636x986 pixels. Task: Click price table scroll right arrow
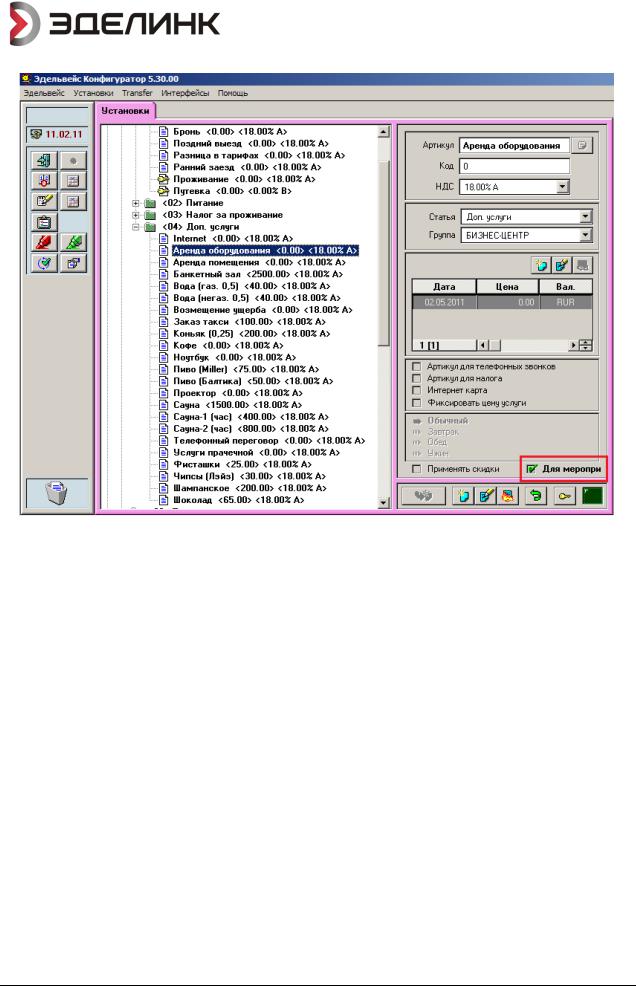coord(573,345)
